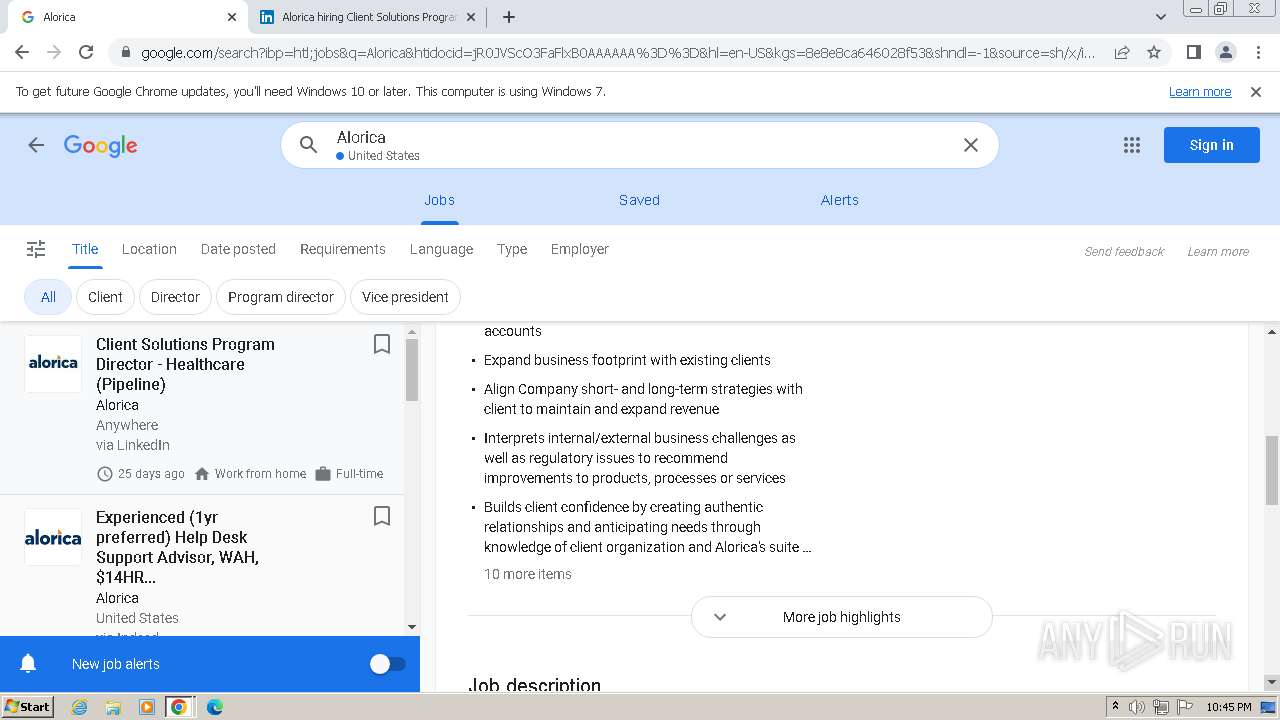Open Chrome profile avatar

(x=1225, y=52)
